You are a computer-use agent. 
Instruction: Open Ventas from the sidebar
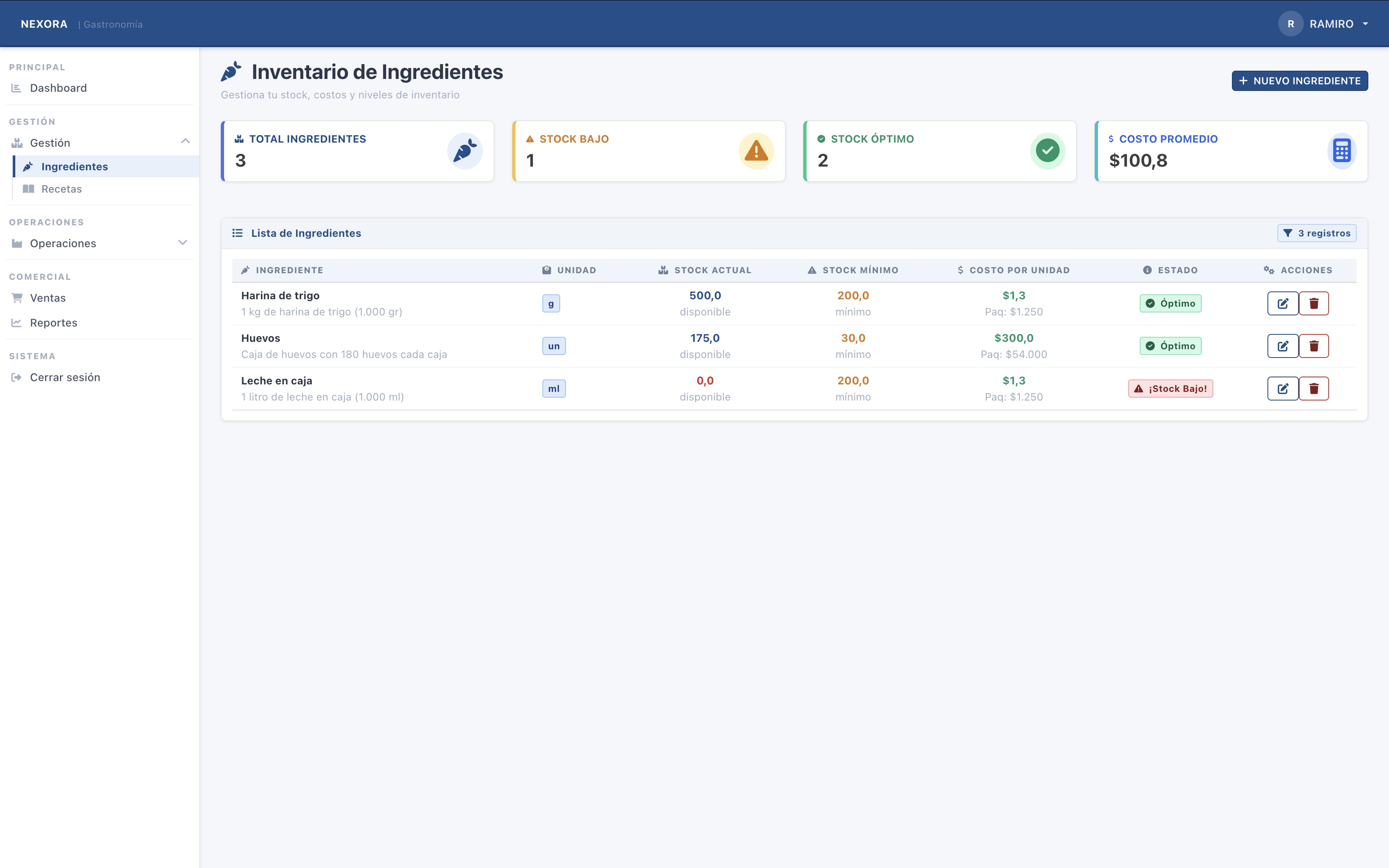tap(48, 298)
